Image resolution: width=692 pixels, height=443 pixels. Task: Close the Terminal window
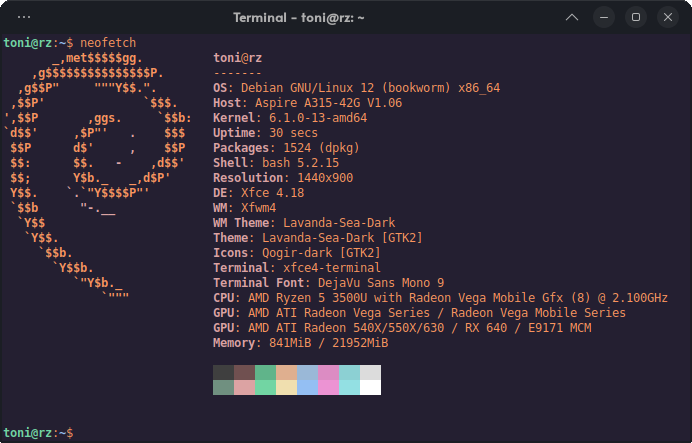[668, 17]
